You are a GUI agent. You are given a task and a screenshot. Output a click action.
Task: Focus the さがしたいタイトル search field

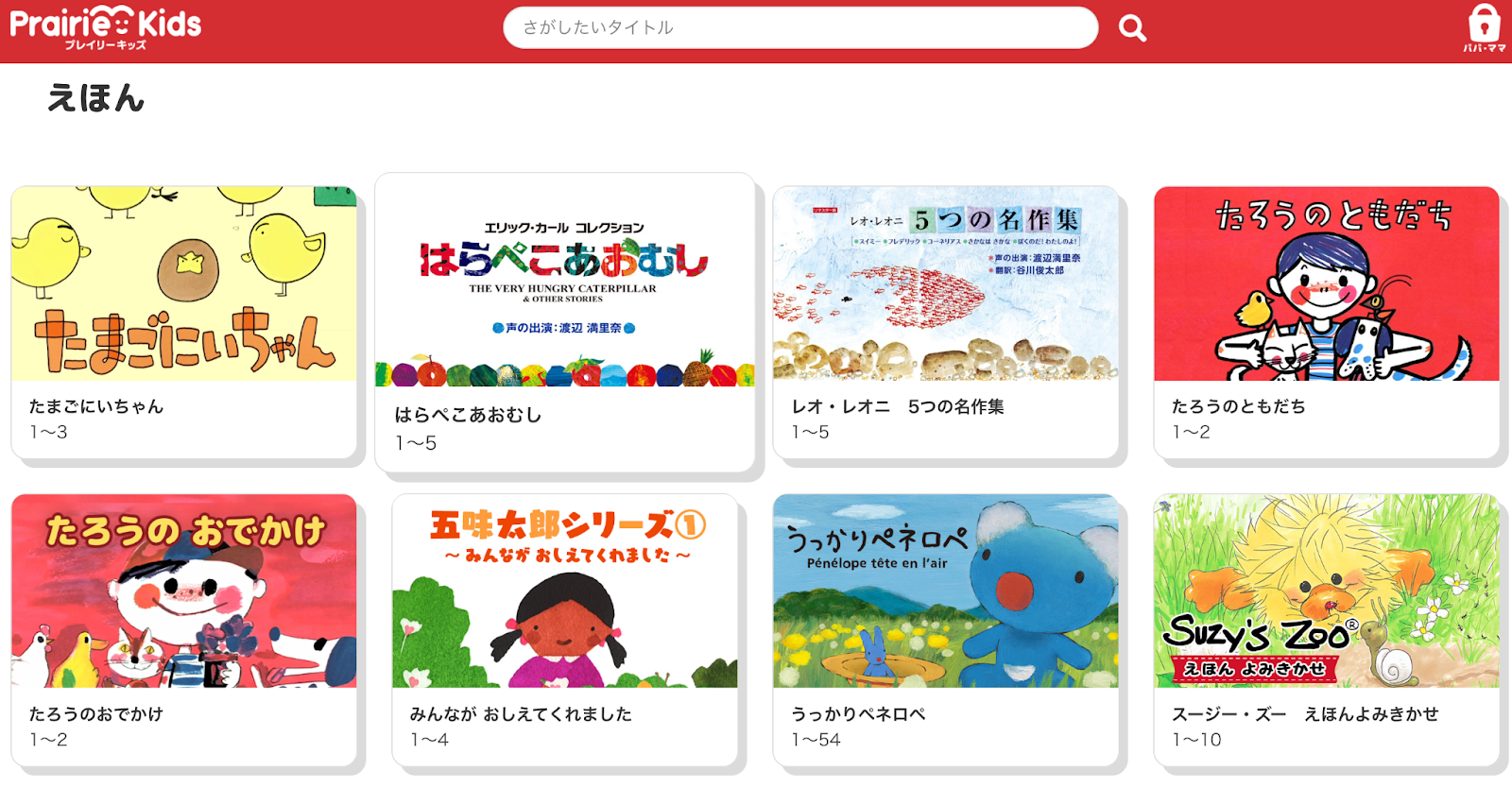(x=800, y=27)
